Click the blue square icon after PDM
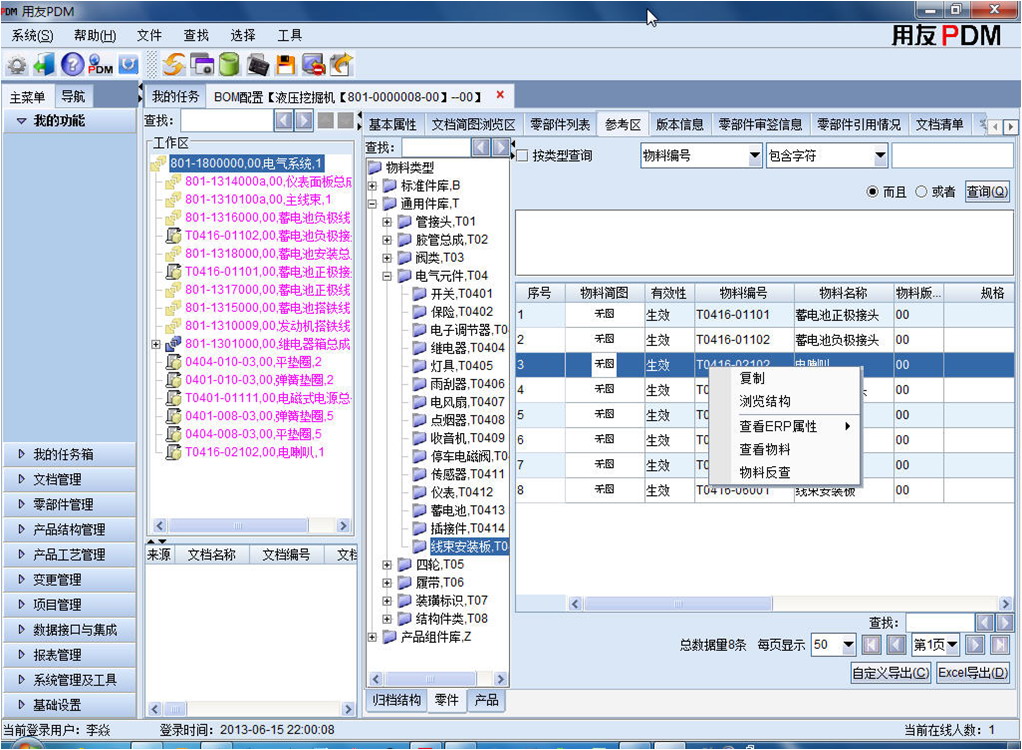This screenshot has width=1022, height=750. click(129, 65)
